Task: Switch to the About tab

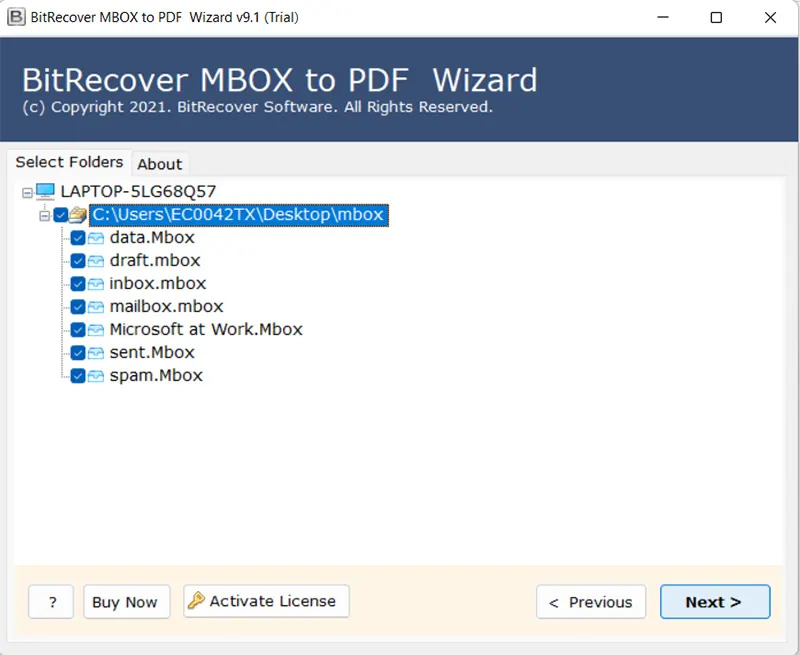Action: point(160,163)
